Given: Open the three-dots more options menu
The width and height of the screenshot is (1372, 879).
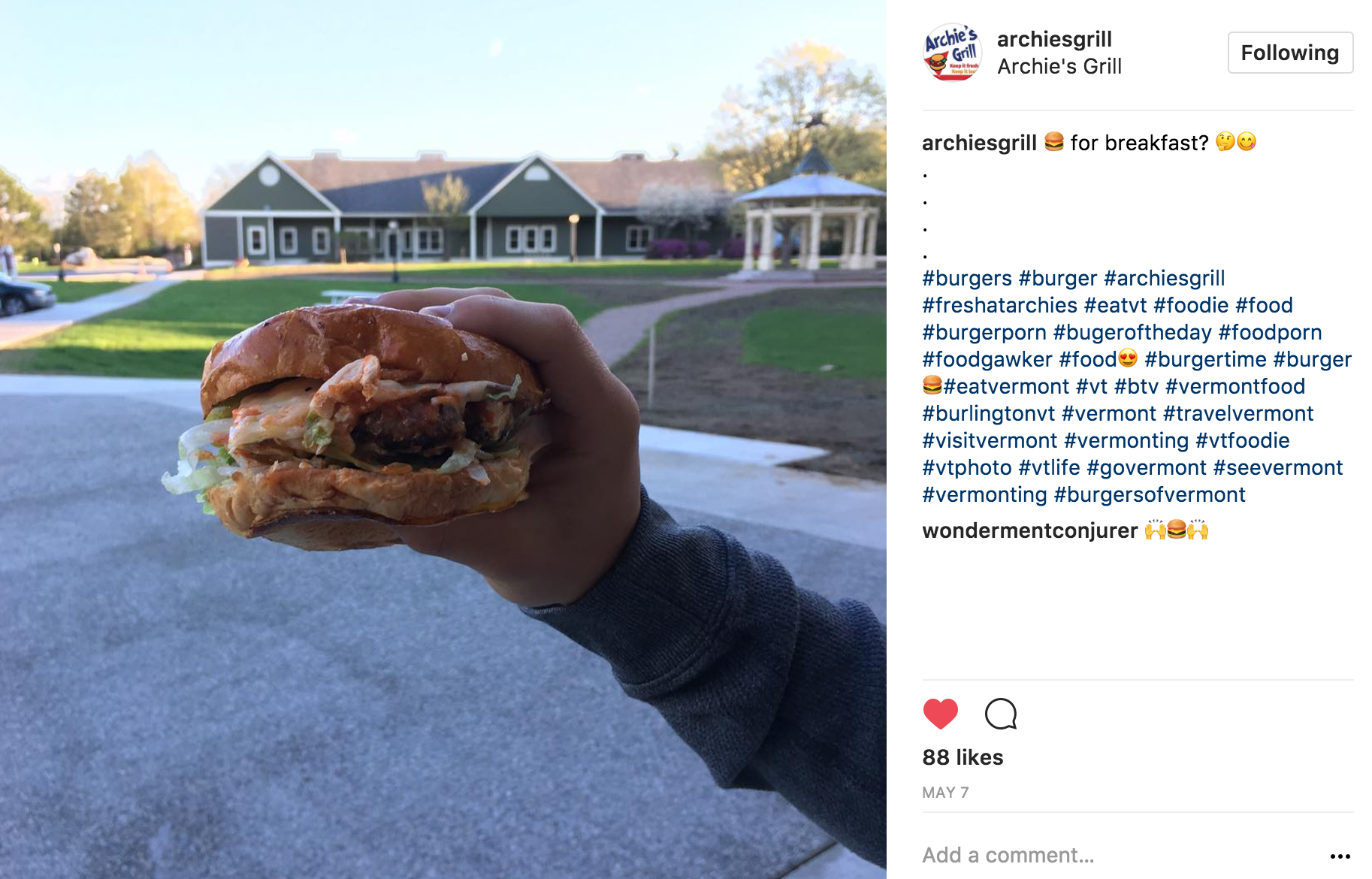Looking at the screenshot, I should [x=1340, y=856].
